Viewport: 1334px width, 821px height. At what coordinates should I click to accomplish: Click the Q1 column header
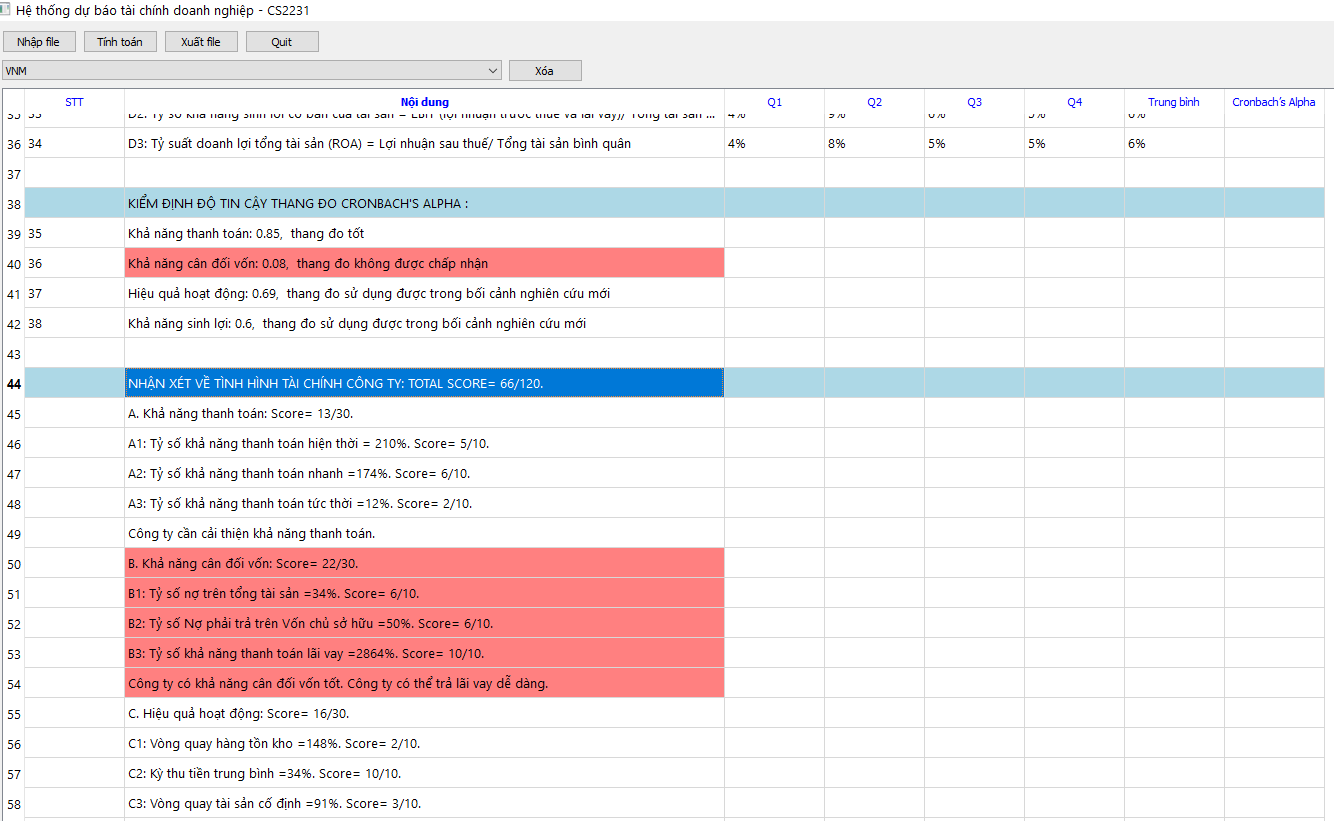(775, 102)
